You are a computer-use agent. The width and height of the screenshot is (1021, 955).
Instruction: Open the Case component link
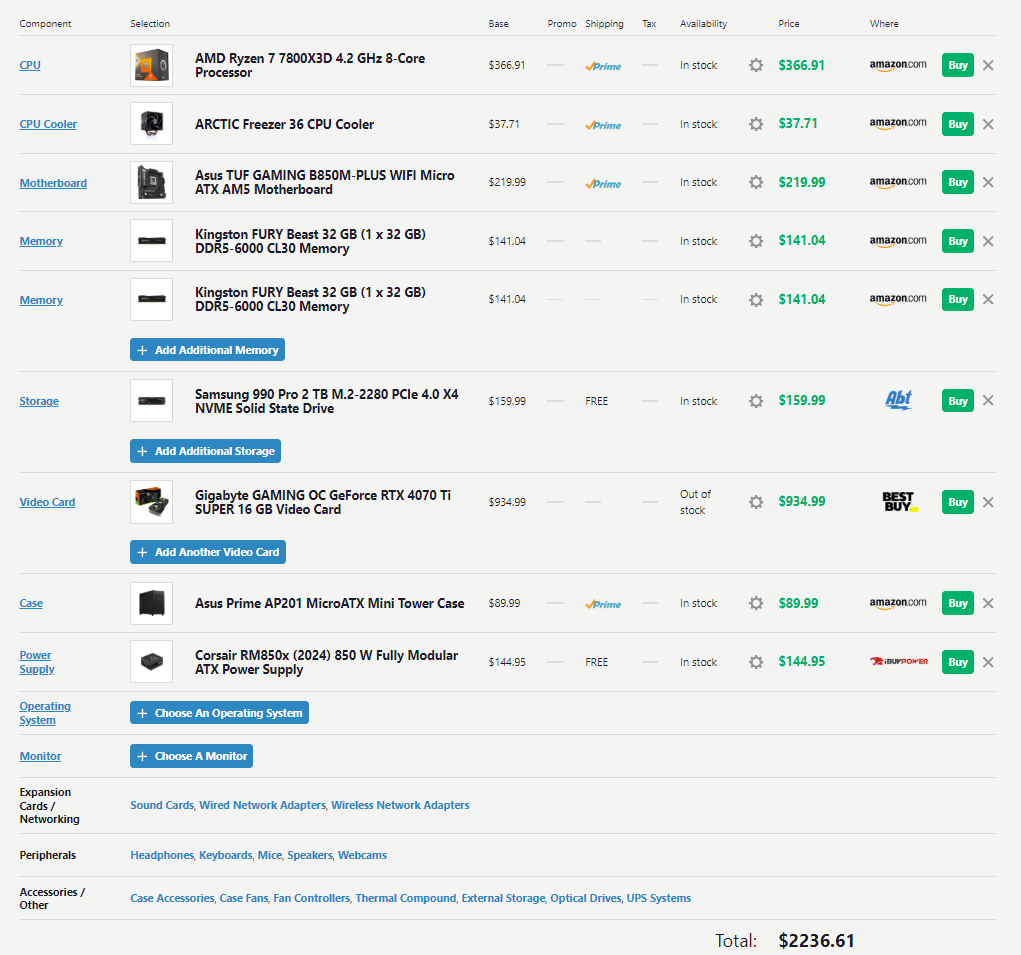(x=31, y=603)
